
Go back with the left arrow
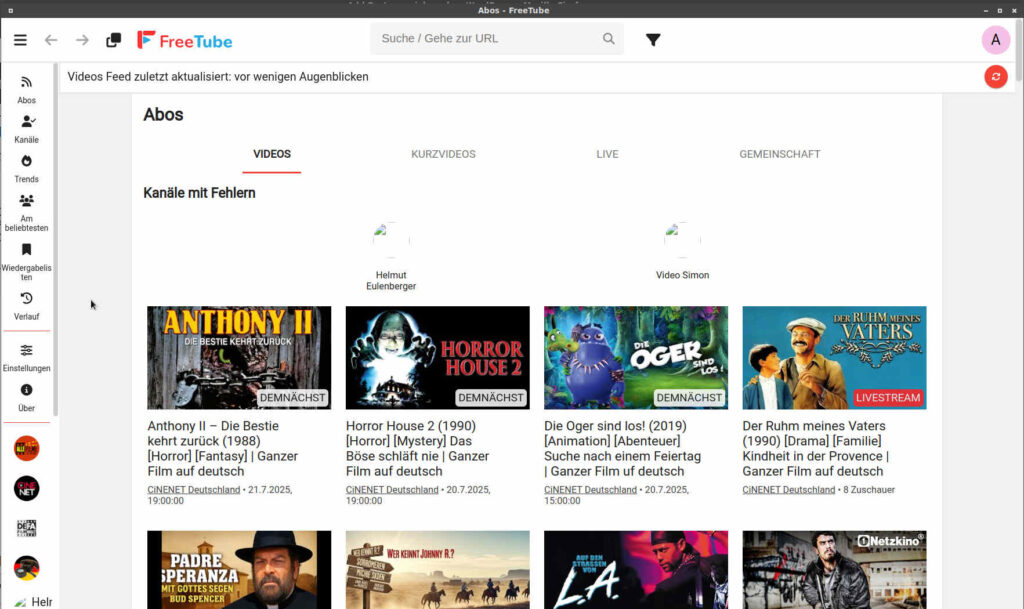(51, 40)
